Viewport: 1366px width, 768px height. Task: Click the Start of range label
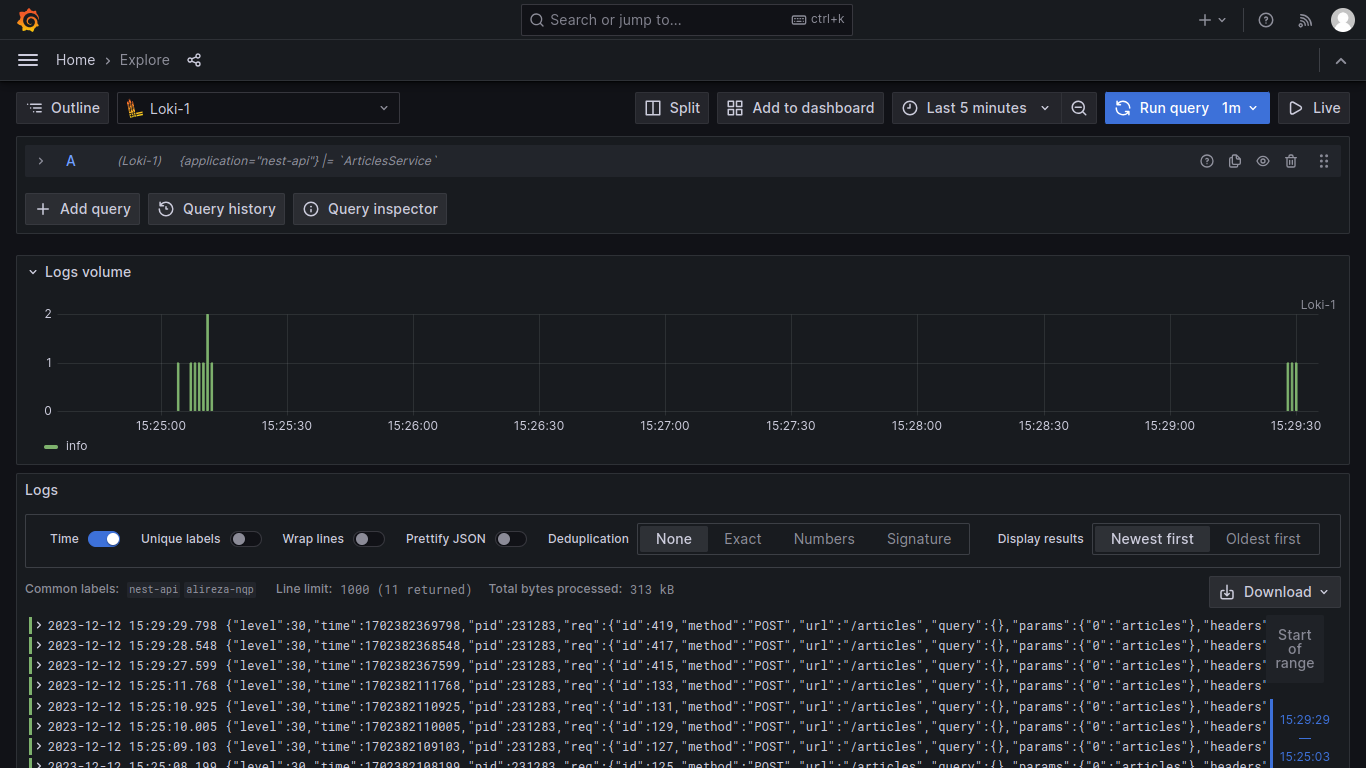point(1294,649)
